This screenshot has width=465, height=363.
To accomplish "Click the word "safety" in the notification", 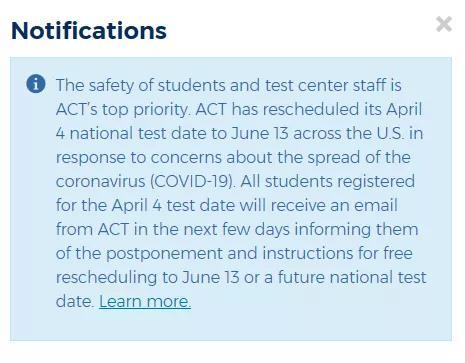I will point(111,85).
